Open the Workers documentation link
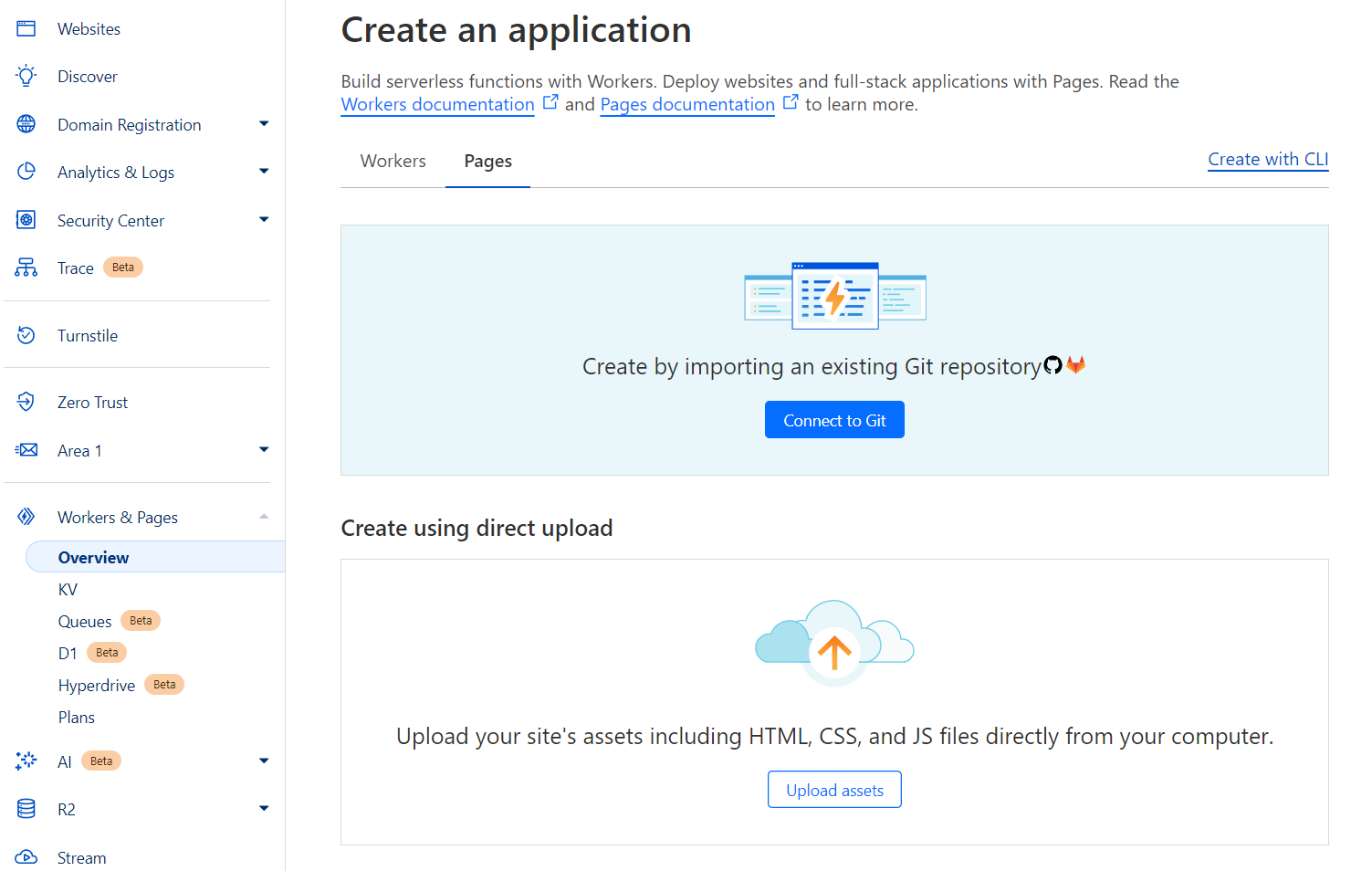 coord(438,104)
